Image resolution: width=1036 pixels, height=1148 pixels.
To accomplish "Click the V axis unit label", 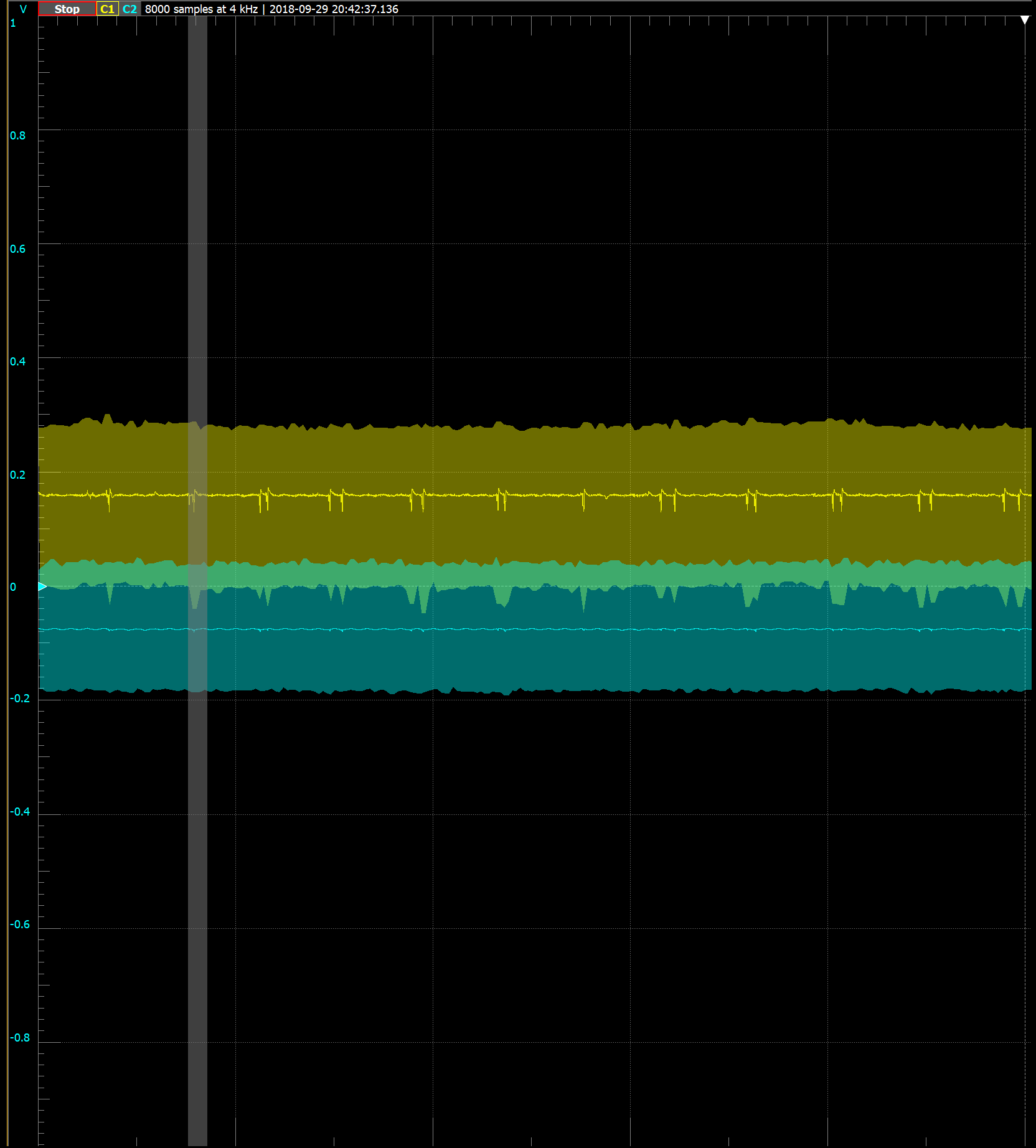I will 23,9.
